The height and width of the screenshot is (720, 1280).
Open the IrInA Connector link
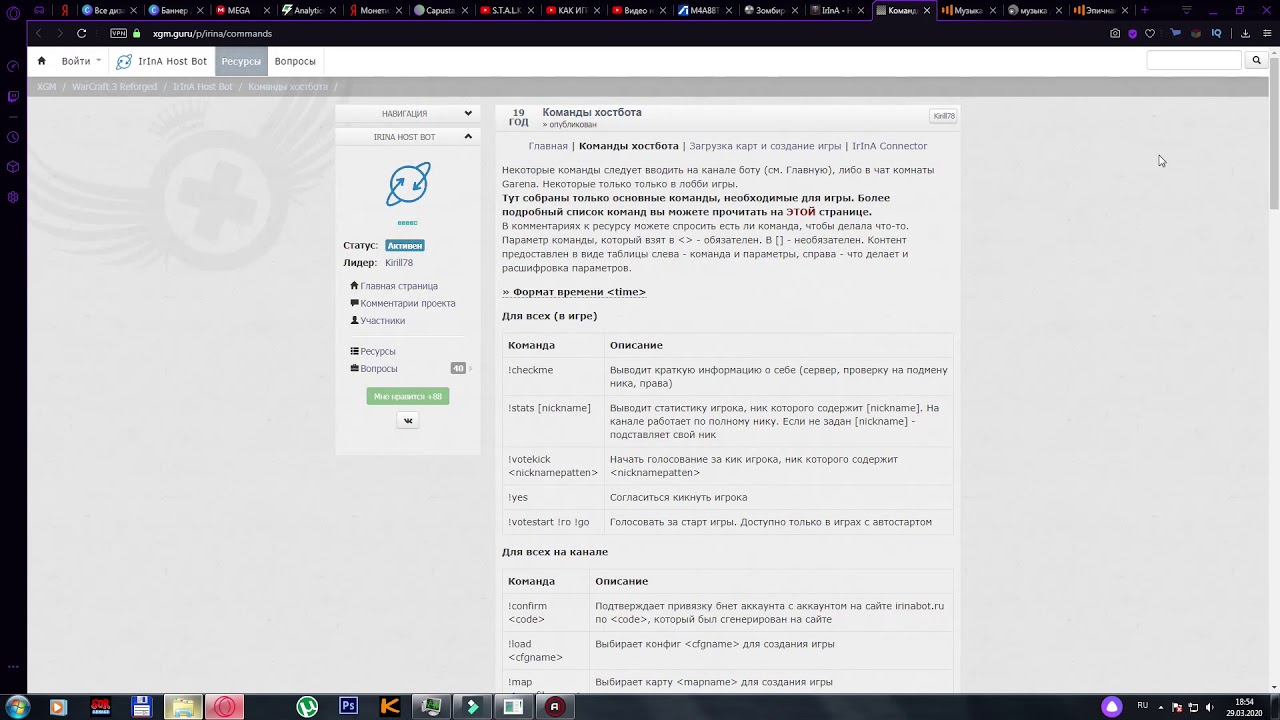890,146
